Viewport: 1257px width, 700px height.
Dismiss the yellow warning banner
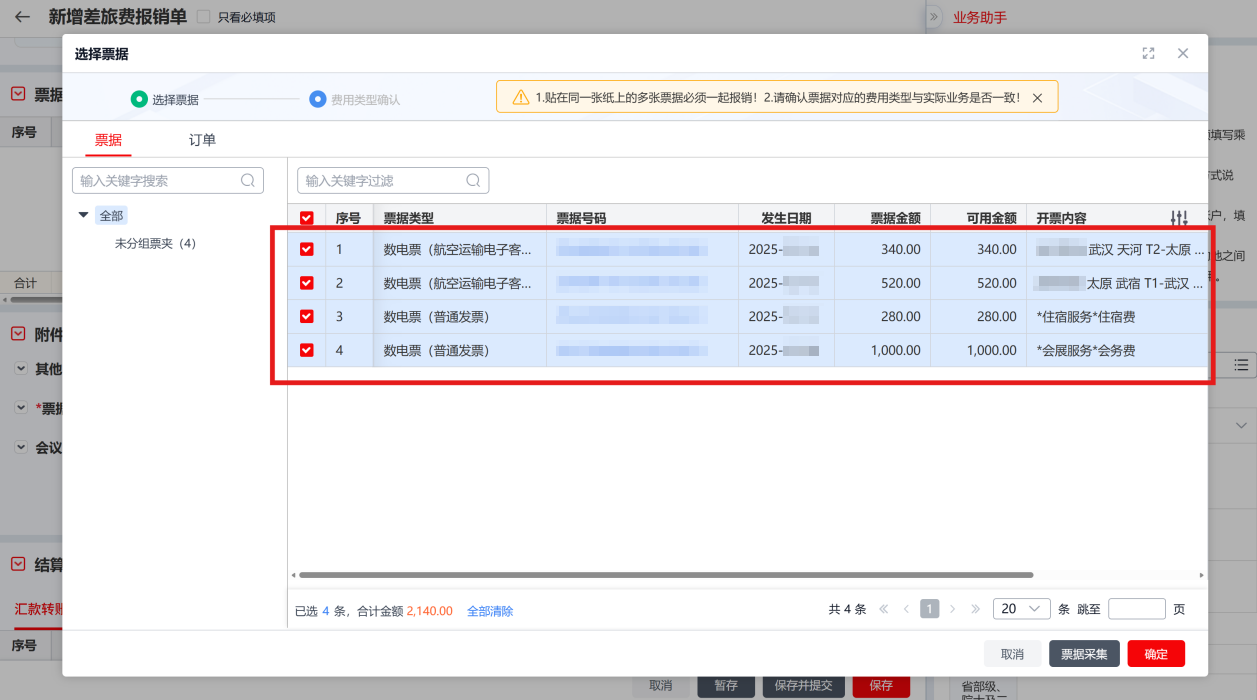(1037, 98)
